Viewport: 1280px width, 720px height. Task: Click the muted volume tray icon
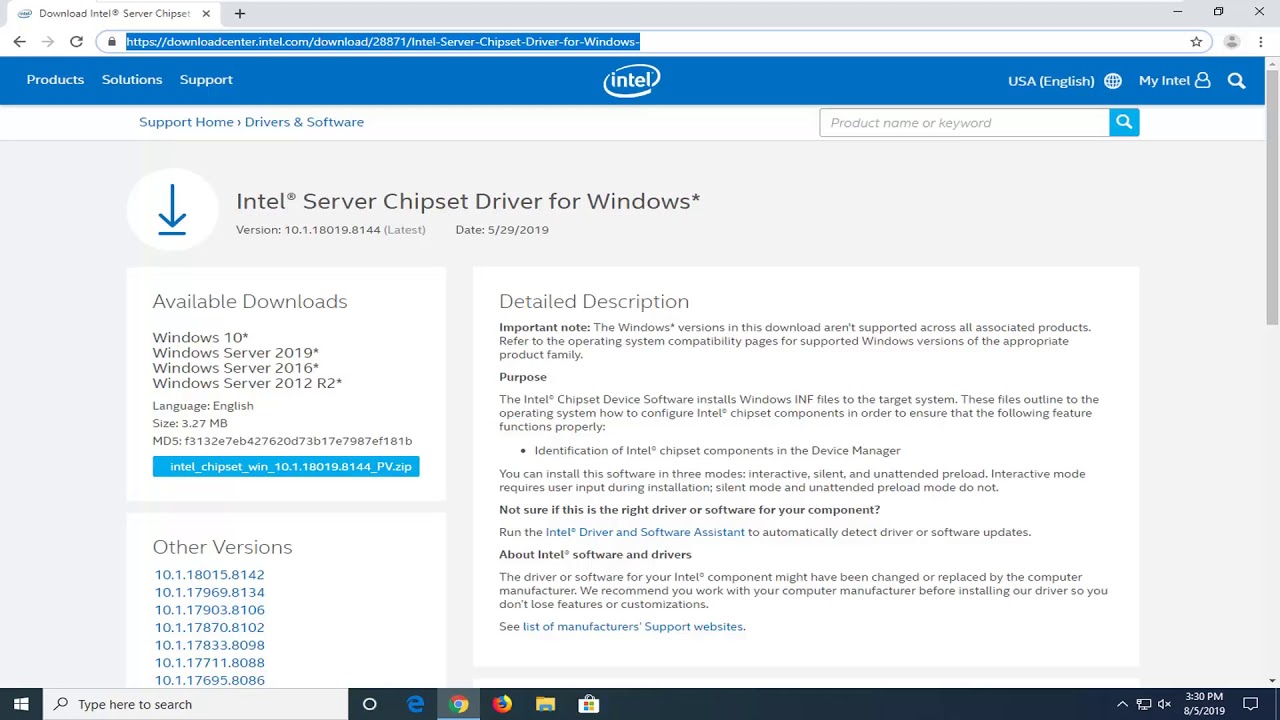click(1164, 704)
